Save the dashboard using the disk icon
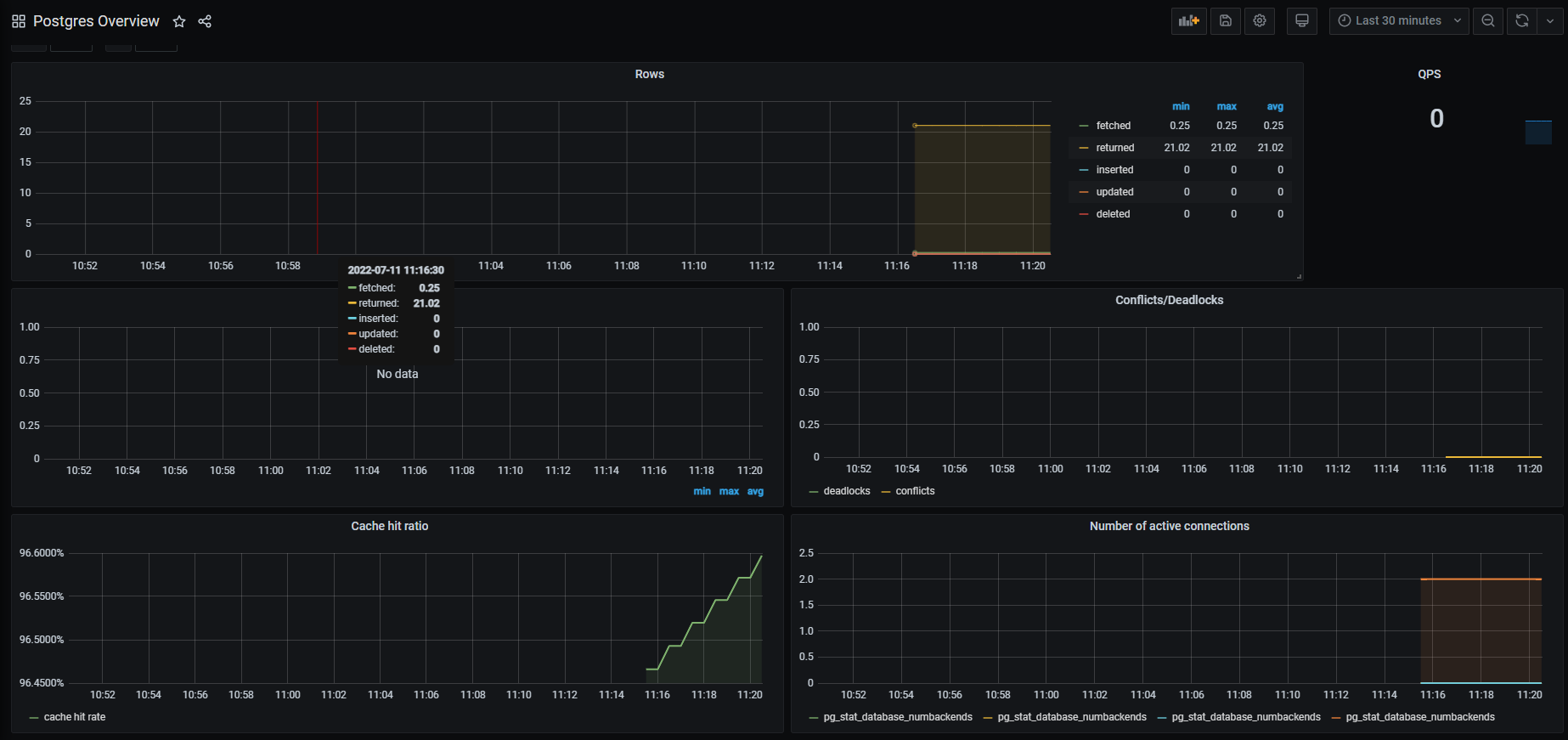This screenshot has height=740, width=1568. [1225, 21]
